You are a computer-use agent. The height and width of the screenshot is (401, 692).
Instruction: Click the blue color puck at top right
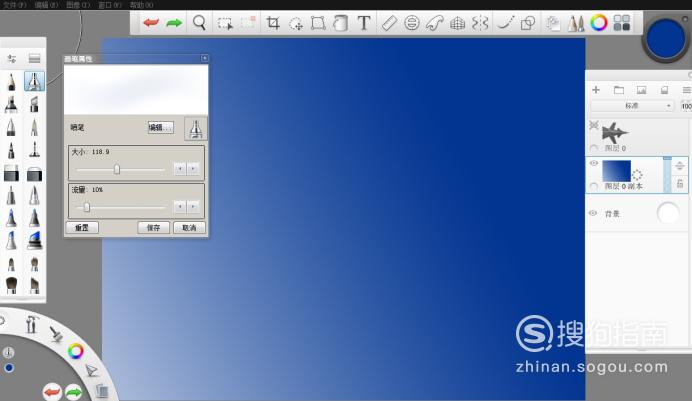pyautogui.click(x=666, y=39)
